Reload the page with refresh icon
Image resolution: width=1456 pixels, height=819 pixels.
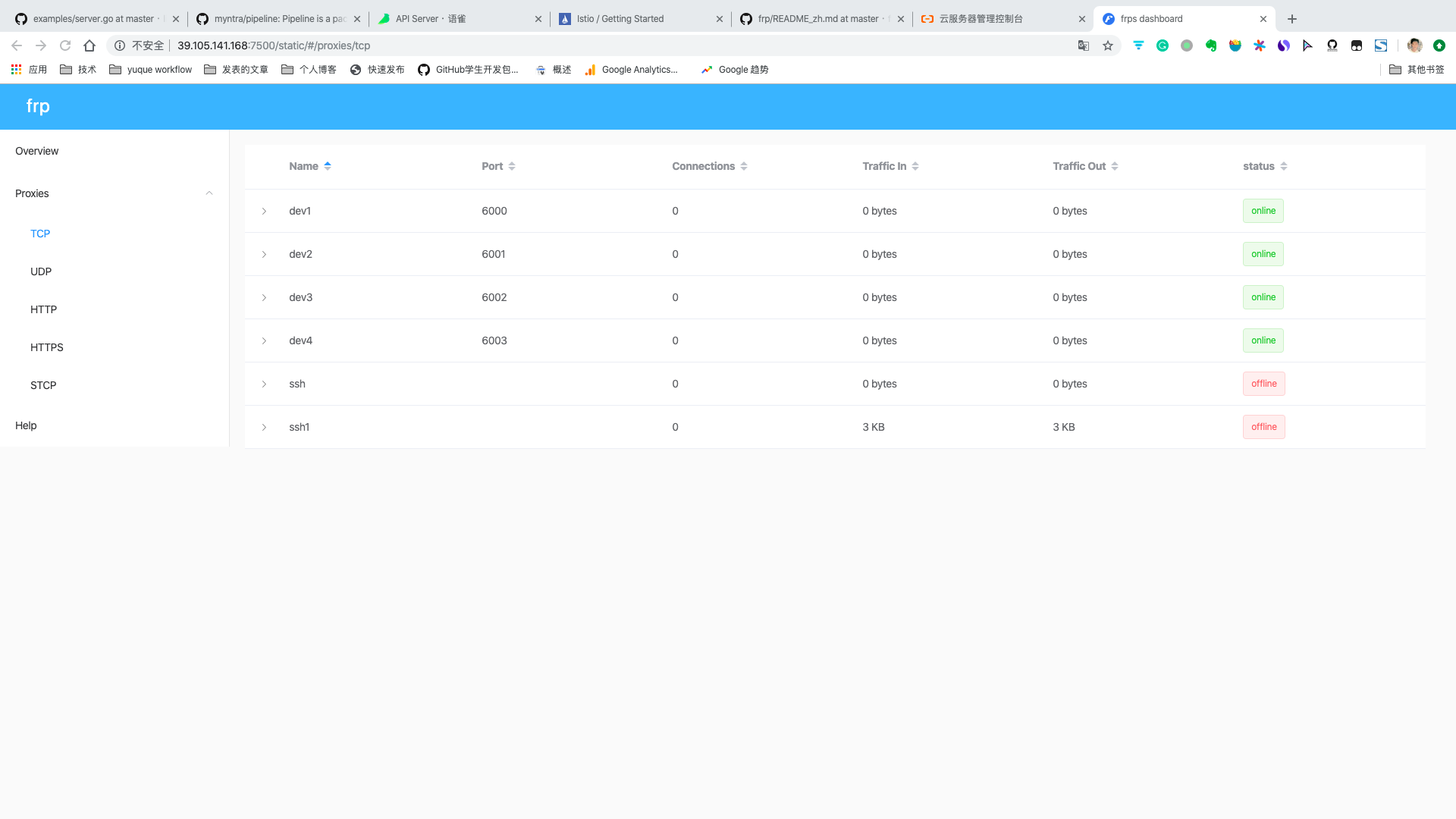point(65,45)
